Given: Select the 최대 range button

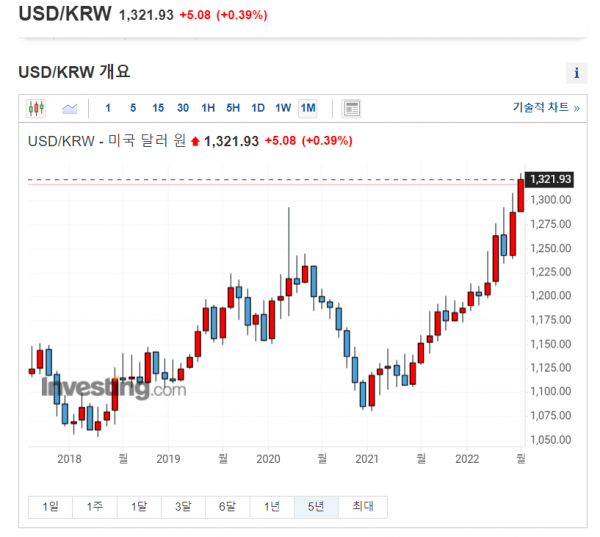Looking at the screenshot, I should (362, 507).
